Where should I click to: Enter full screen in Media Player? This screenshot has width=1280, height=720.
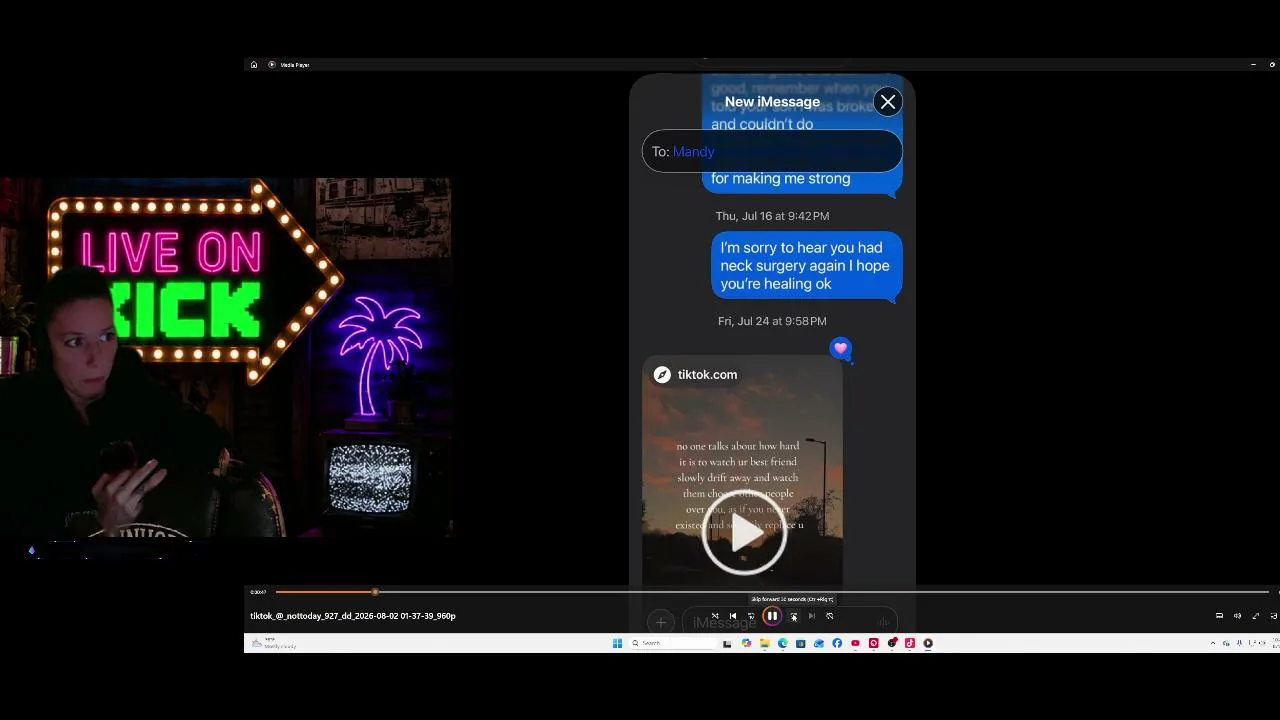[1256, 616]
